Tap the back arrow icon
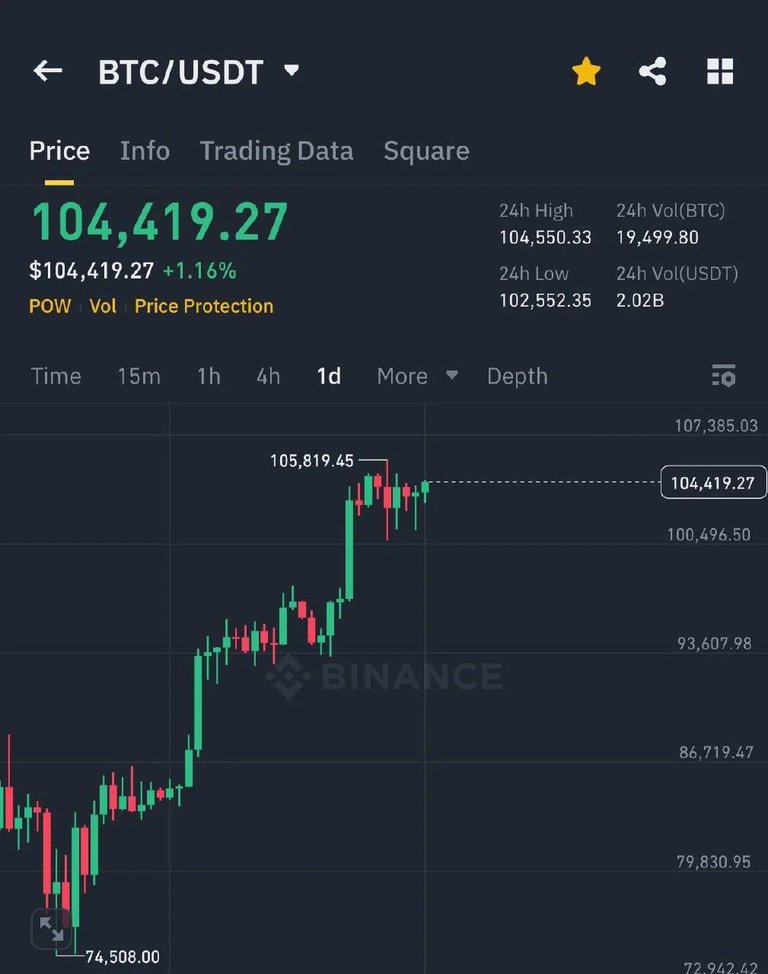This screenshot has height=974, width=768. coord(48,71)
